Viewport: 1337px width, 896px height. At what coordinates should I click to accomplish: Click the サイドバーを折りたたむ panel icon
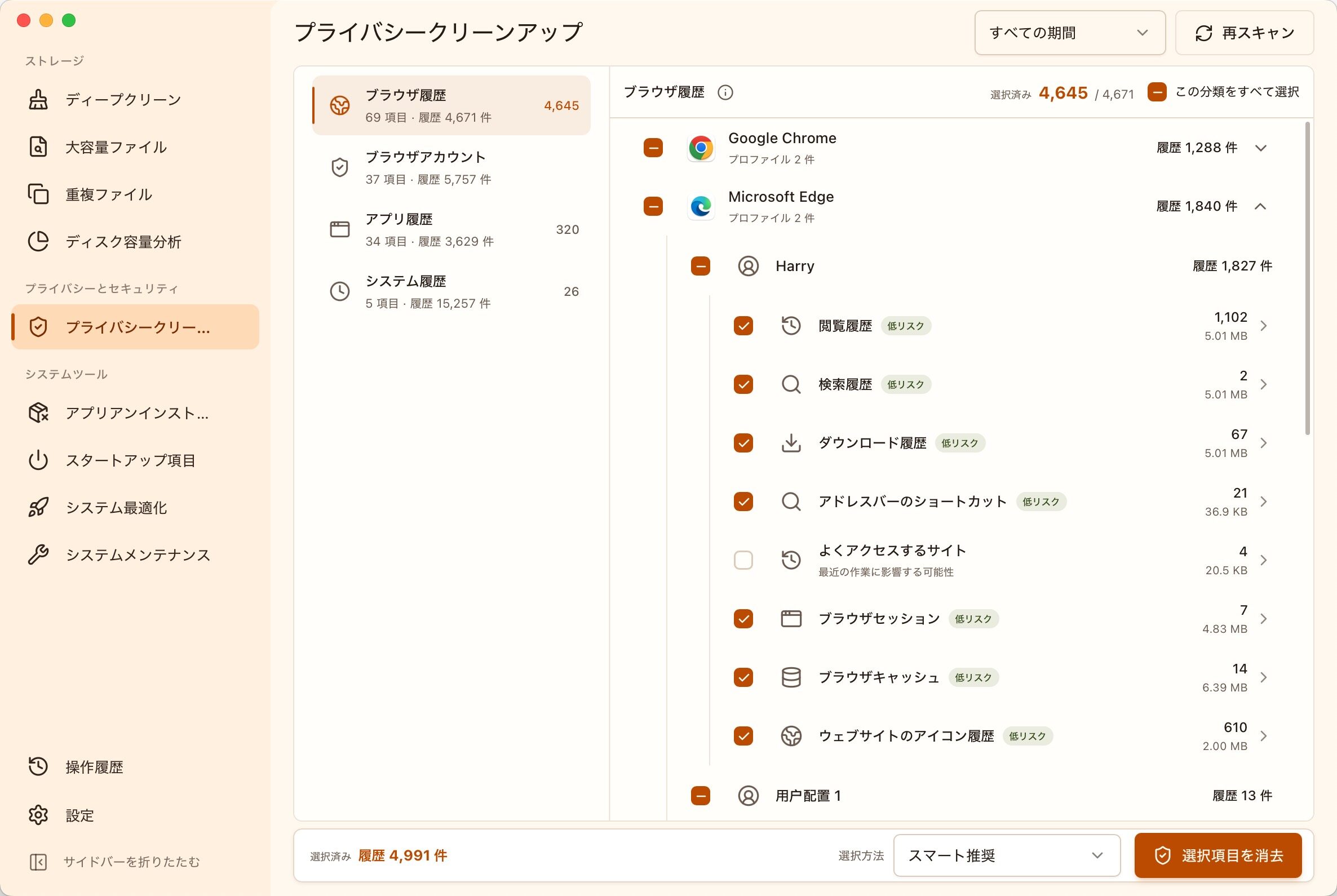(x=38, y=862)
